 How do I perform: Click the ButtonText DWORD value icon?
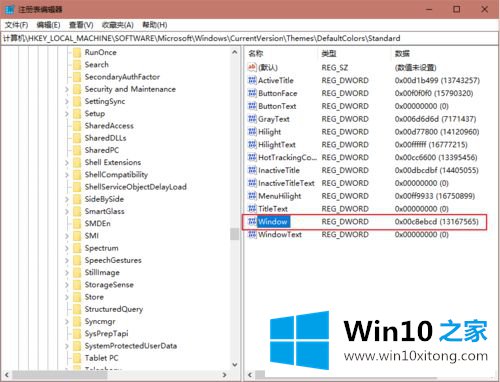pos(252,106)
